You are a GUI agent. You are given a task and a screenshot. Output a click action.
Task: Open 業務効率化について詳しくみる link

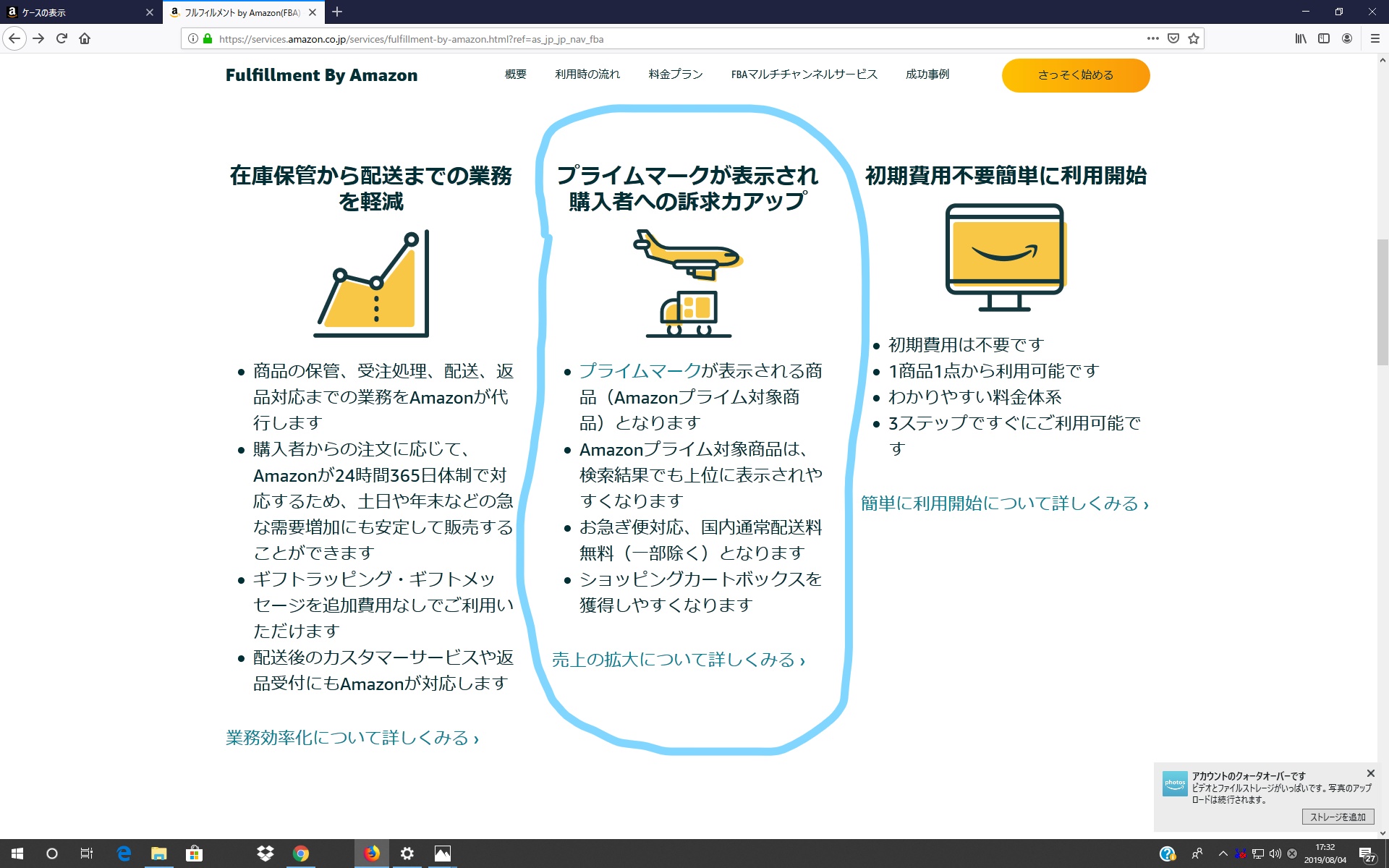[352, 738]
